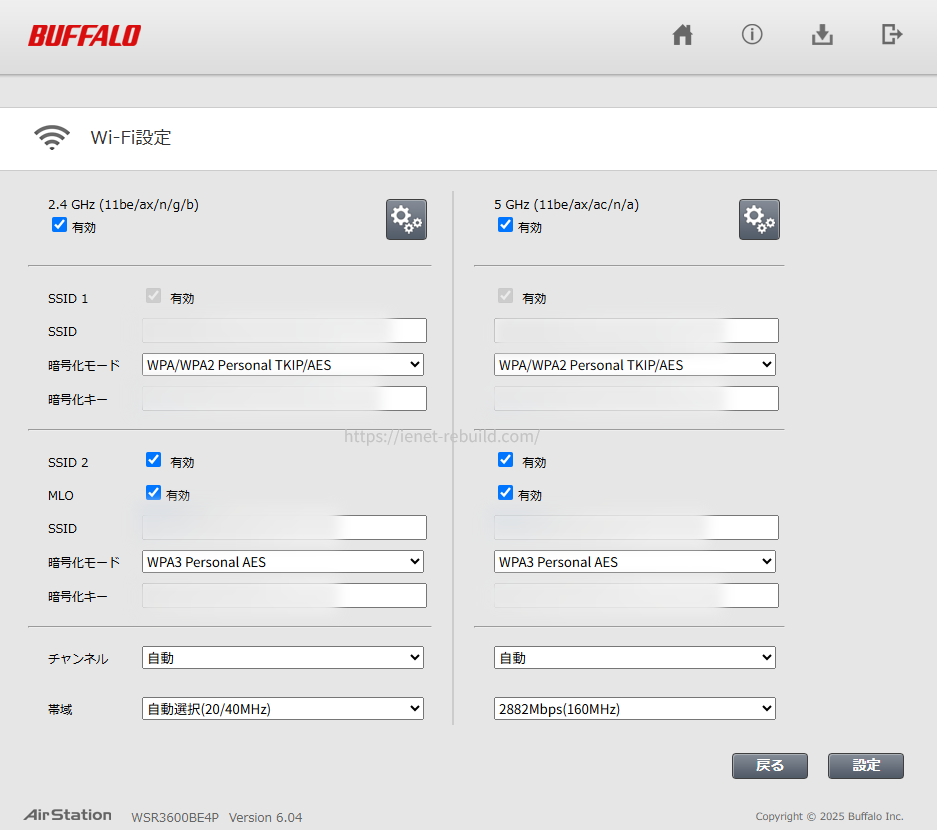Screen dimensions: 937x830
Task: Toggle 5 GHz SSID 1 enabled checkbox
Action: click(x=506, y=295)
